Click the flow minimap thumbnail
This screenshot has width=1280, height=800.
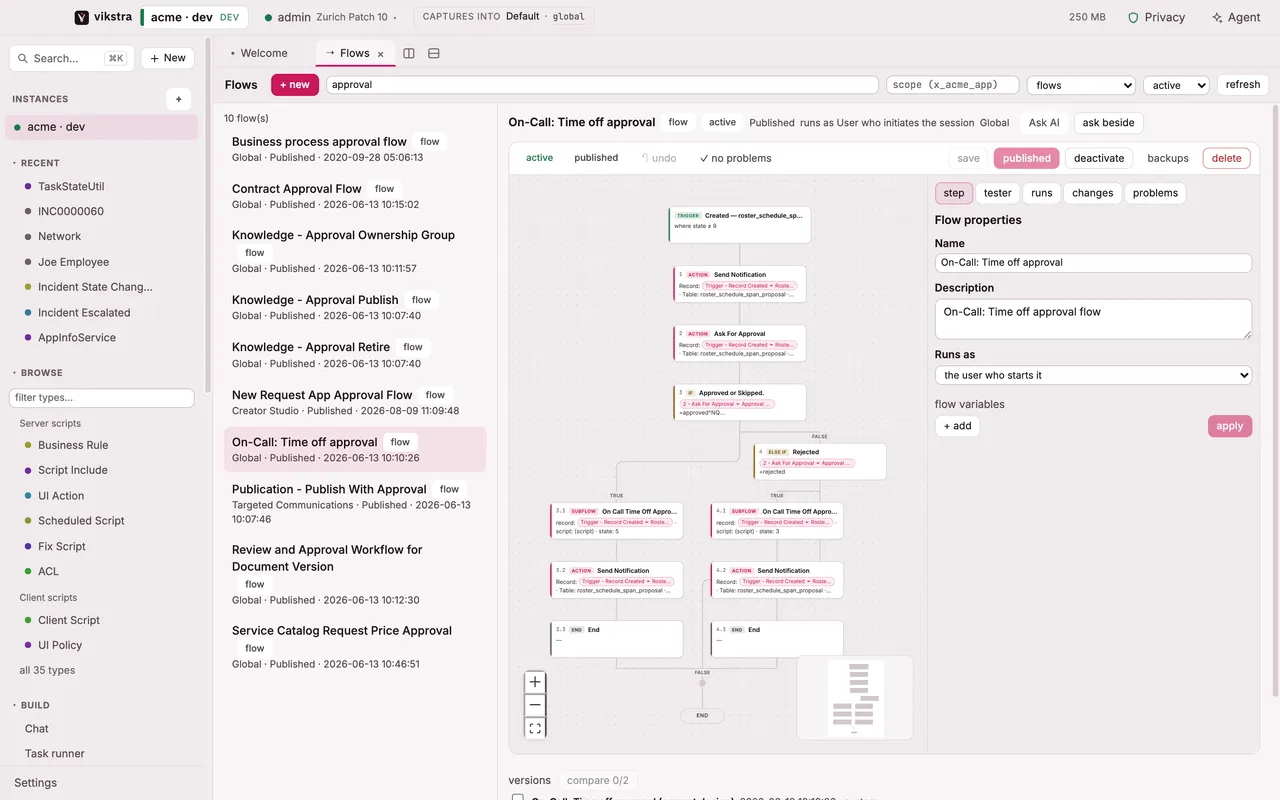[855, 698]
